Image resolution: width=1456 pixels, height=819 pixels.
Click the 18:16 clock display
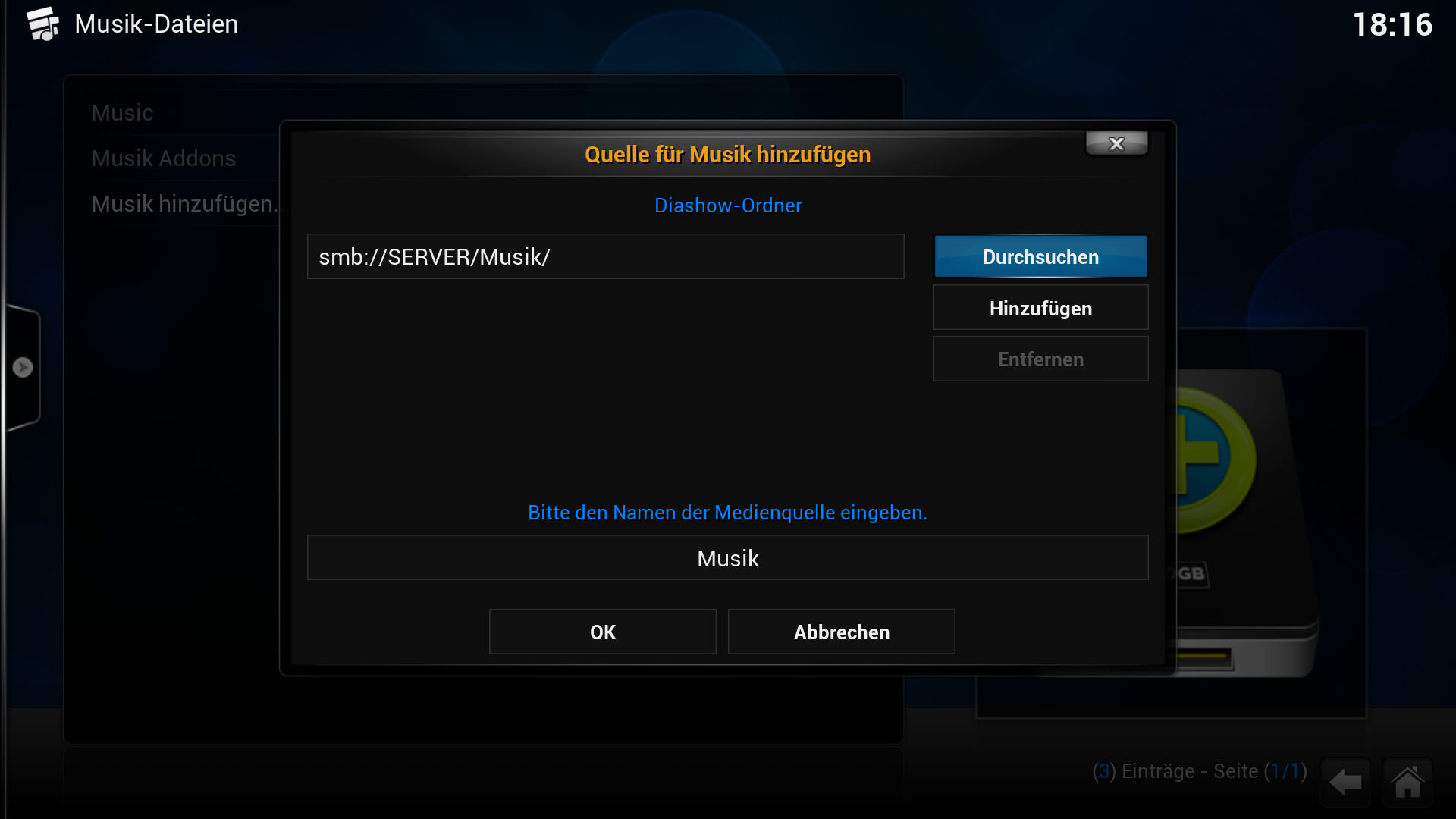click(1393, 24)
